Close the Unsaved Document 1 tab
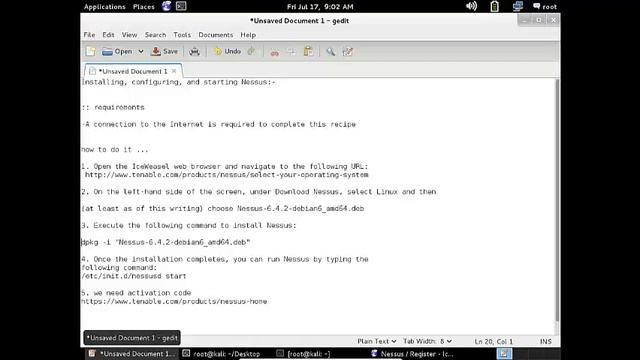Image resolution: width=640 pixels, height=360 pixels. pos(174,71)
